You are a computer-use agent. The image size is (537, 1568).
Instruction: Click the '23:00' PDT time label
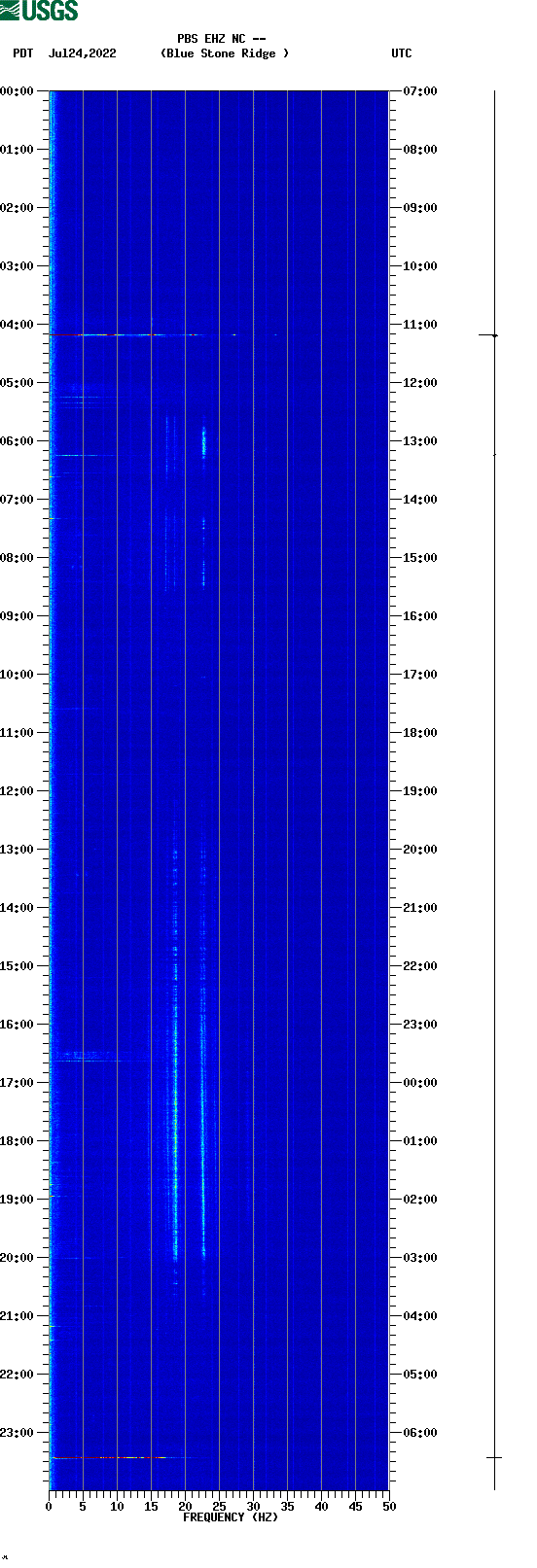(x=18, y=1432)
